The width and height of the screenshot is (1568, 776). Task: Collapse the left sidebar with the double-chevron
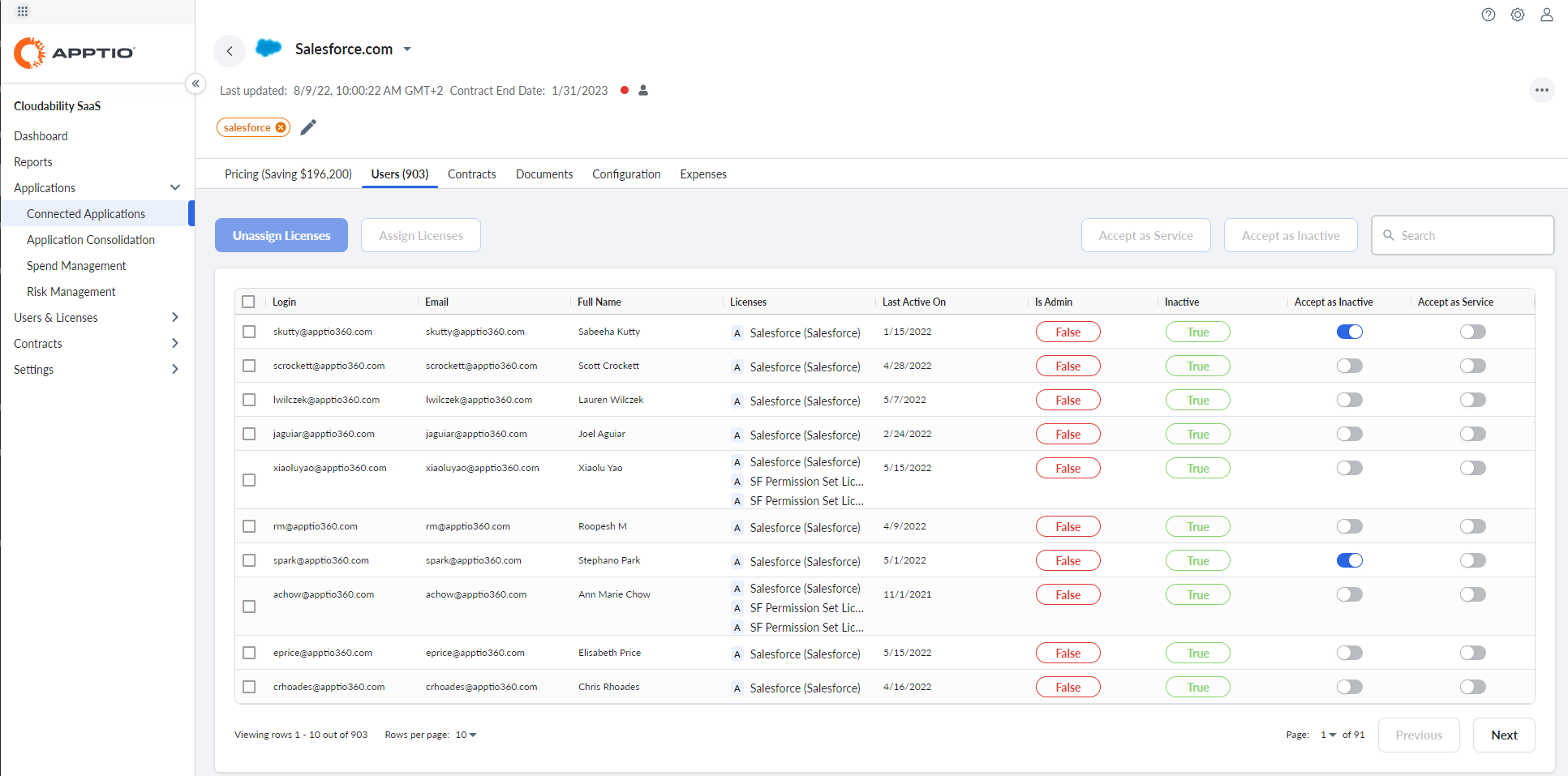(x=195, y=84)
